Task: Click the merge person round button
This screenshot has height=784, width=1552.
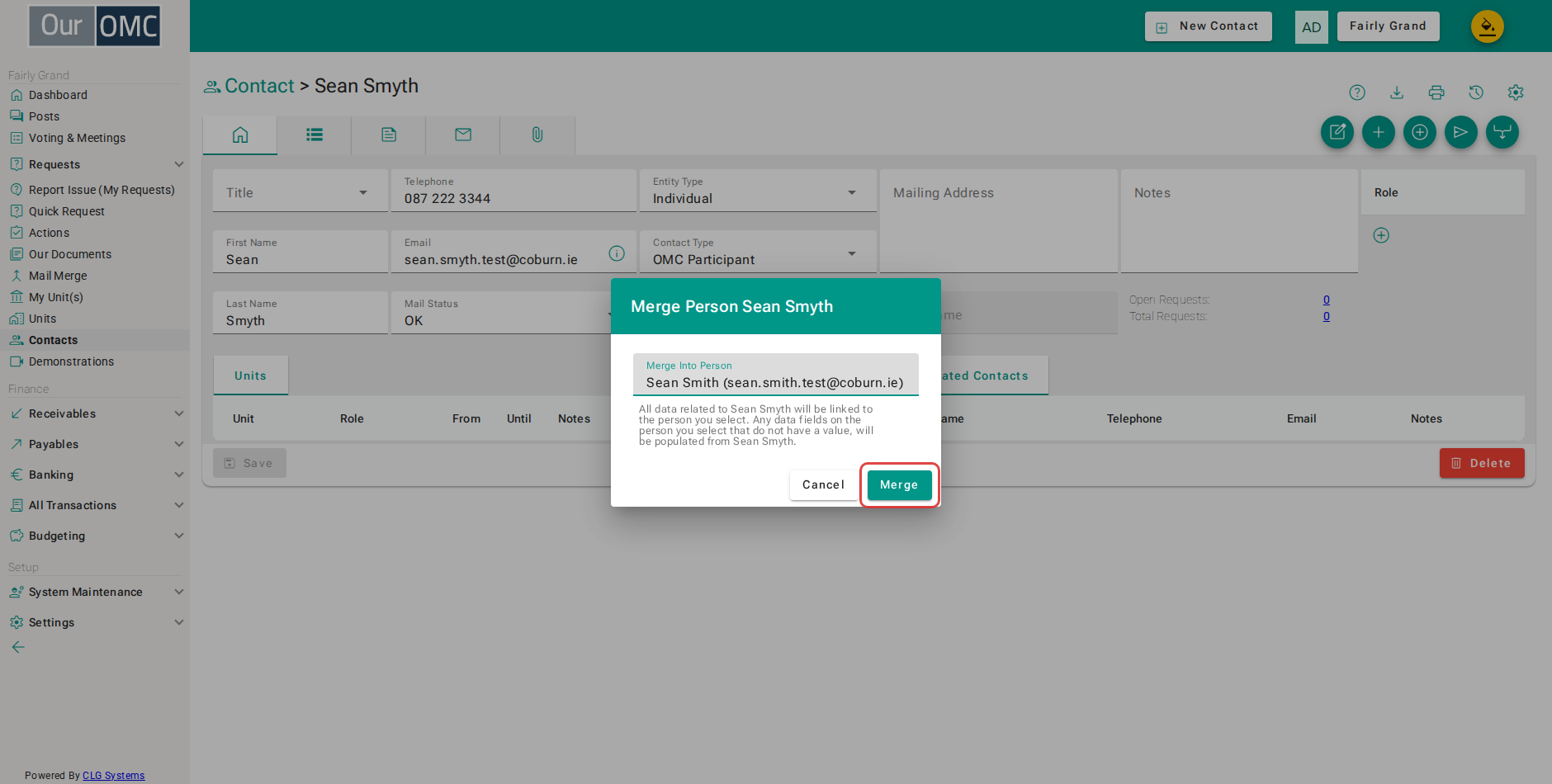Action: tap(1502, 132)
